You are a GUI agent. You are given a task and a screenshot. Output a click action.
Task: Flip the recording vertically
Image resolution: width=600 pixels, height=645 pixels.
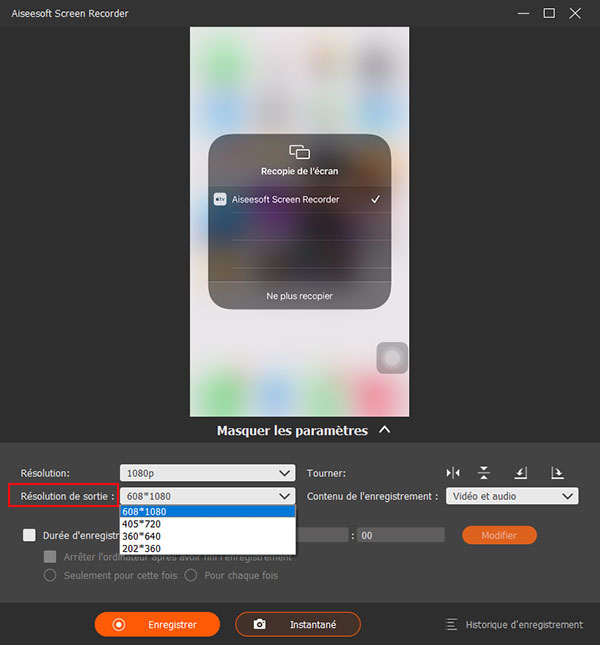[x=484, y=472]
